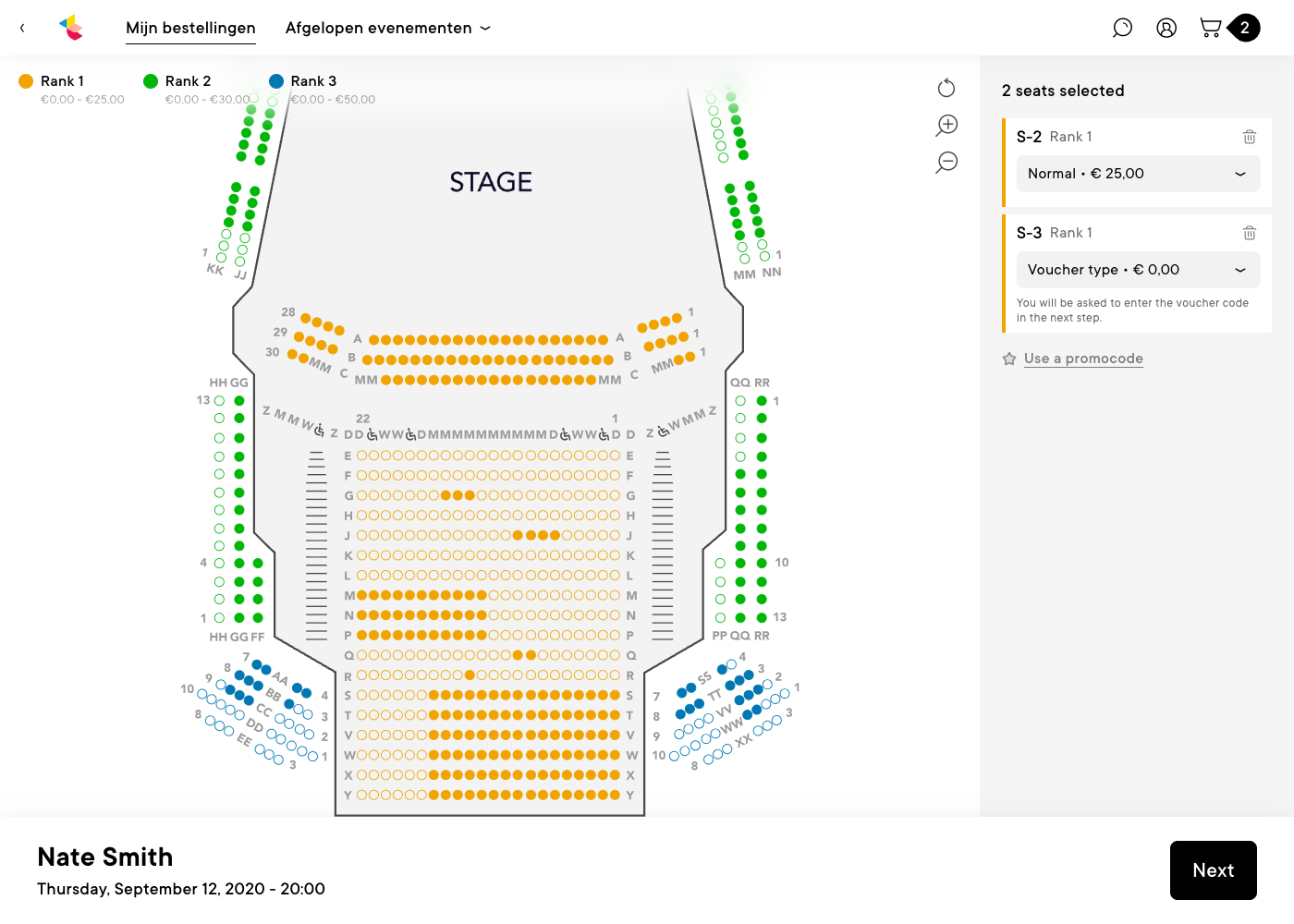Click the Use a promocode link
This screenshot has height=924, width=1294.
tap(1083, 359)
